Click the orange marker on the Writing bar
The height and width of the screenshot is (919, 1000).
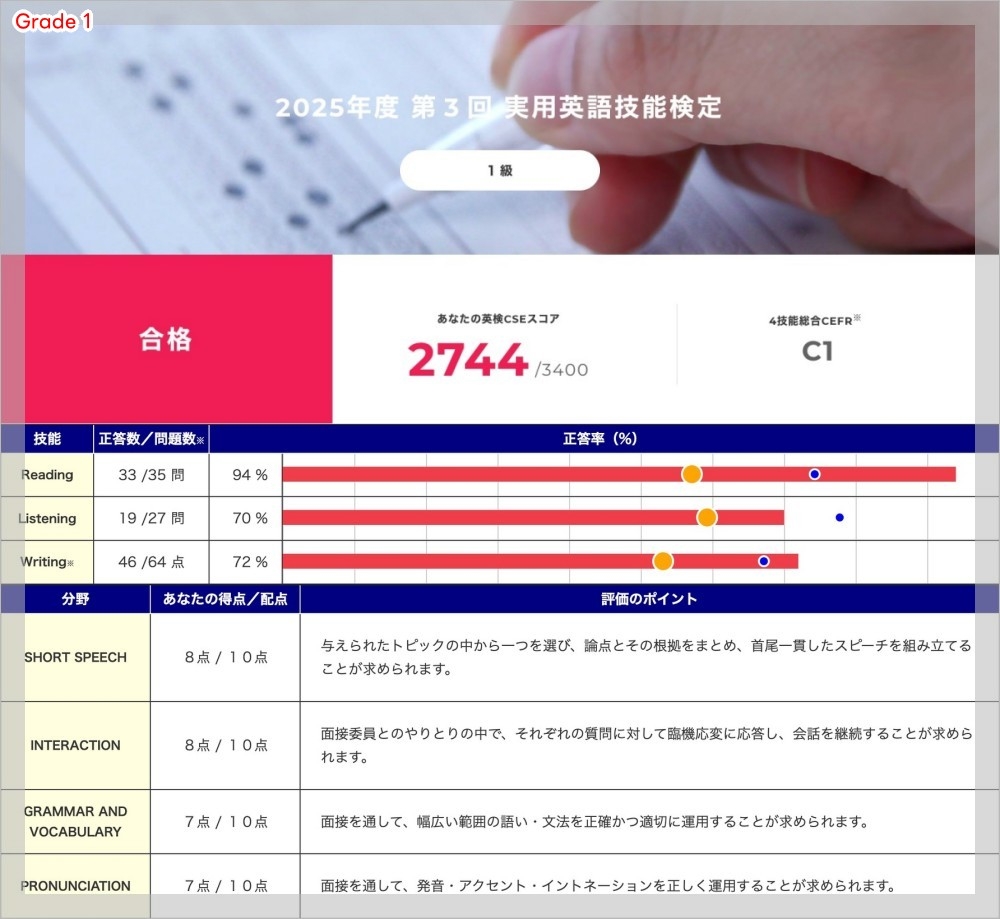pos(663,561)
